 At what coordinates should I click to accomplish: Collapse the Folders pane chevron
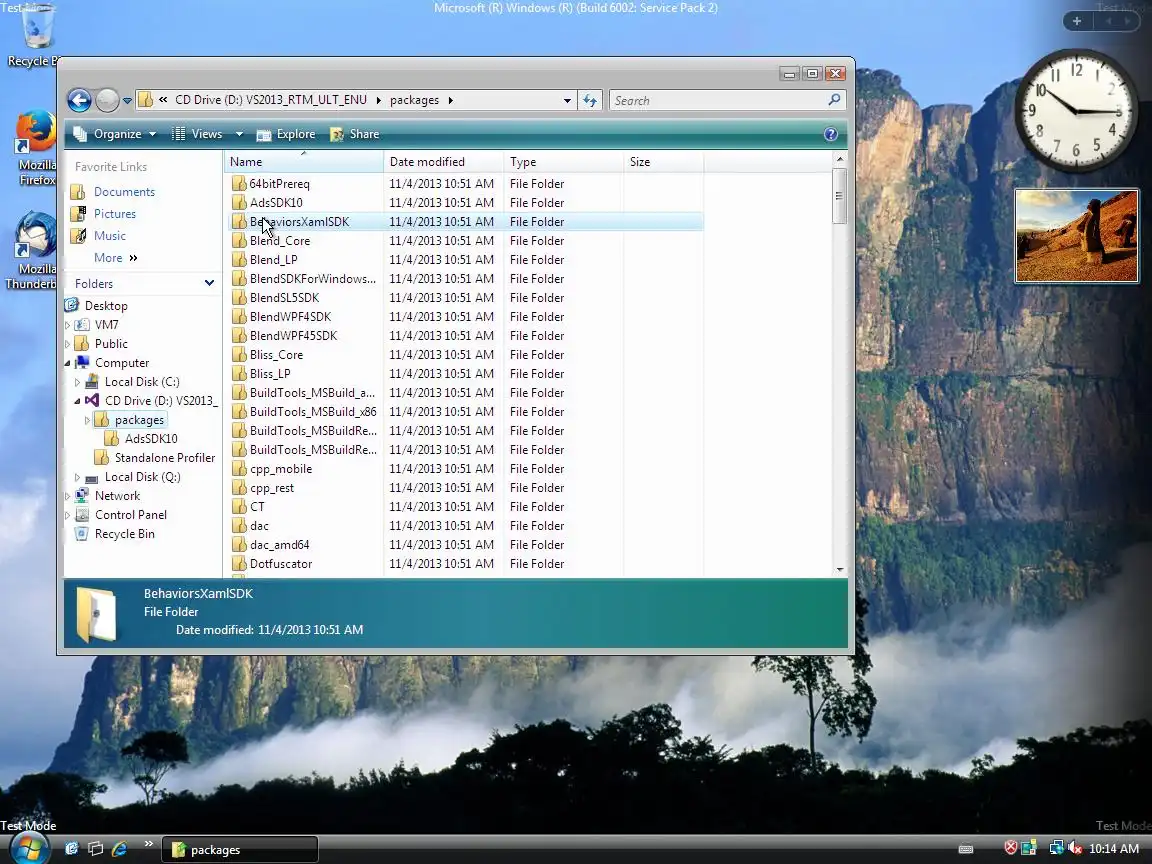(x=209, y=283)
